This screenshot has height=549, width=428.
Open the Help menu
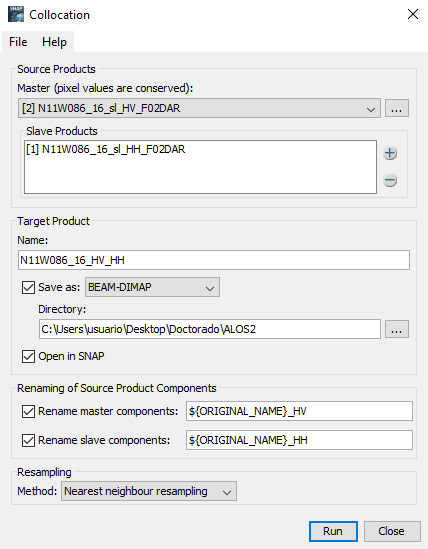(54, 42)
